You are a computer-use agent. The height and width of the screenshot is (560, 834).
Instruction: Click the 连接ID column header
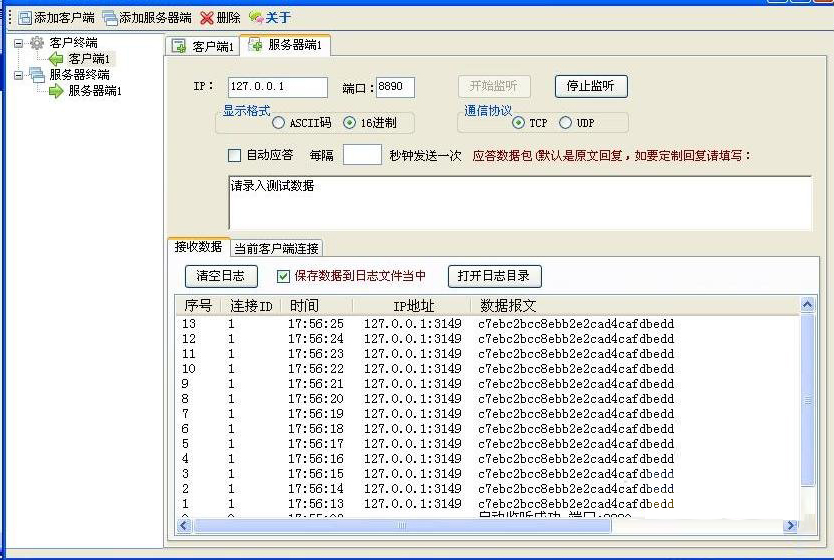(251, 306)
